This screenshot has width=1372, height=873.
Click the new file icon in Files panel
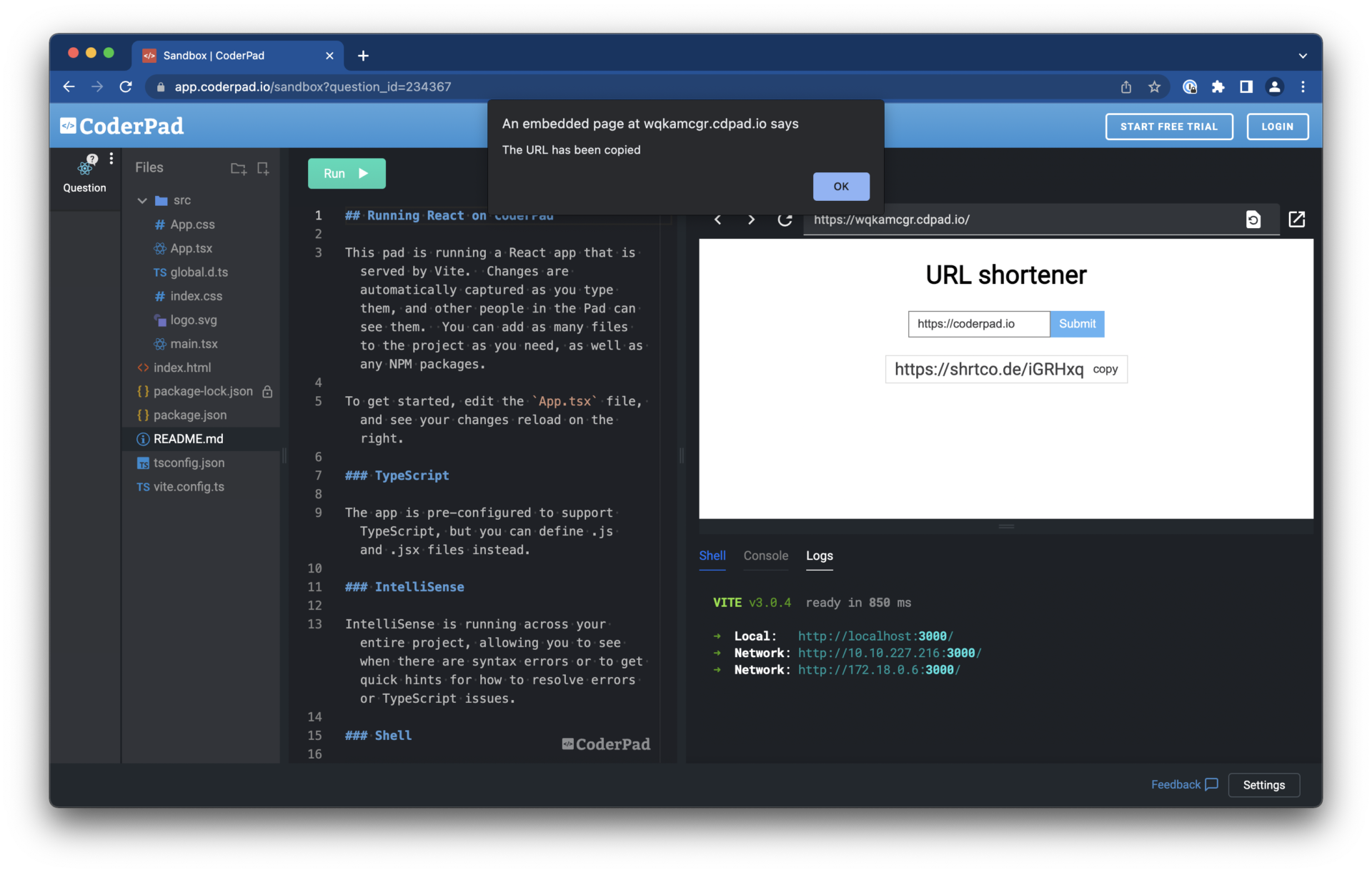point(263,169)
